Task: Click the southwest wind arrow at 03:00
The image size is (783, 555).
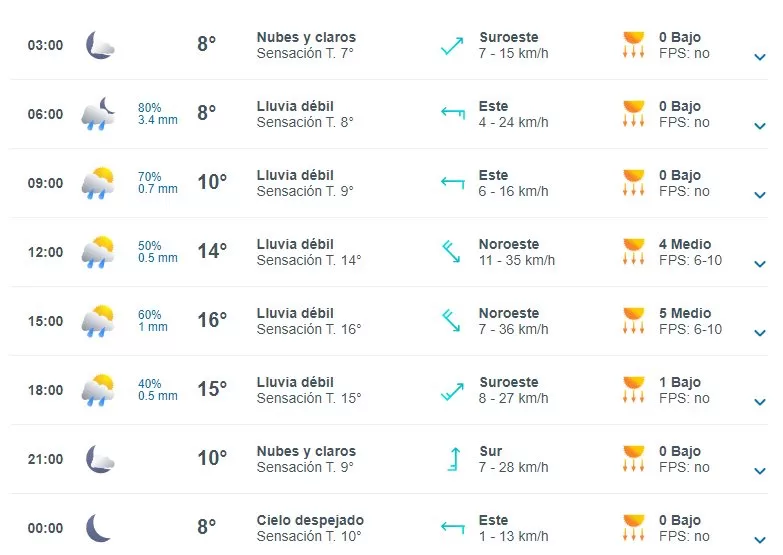Action: [452, 45]
